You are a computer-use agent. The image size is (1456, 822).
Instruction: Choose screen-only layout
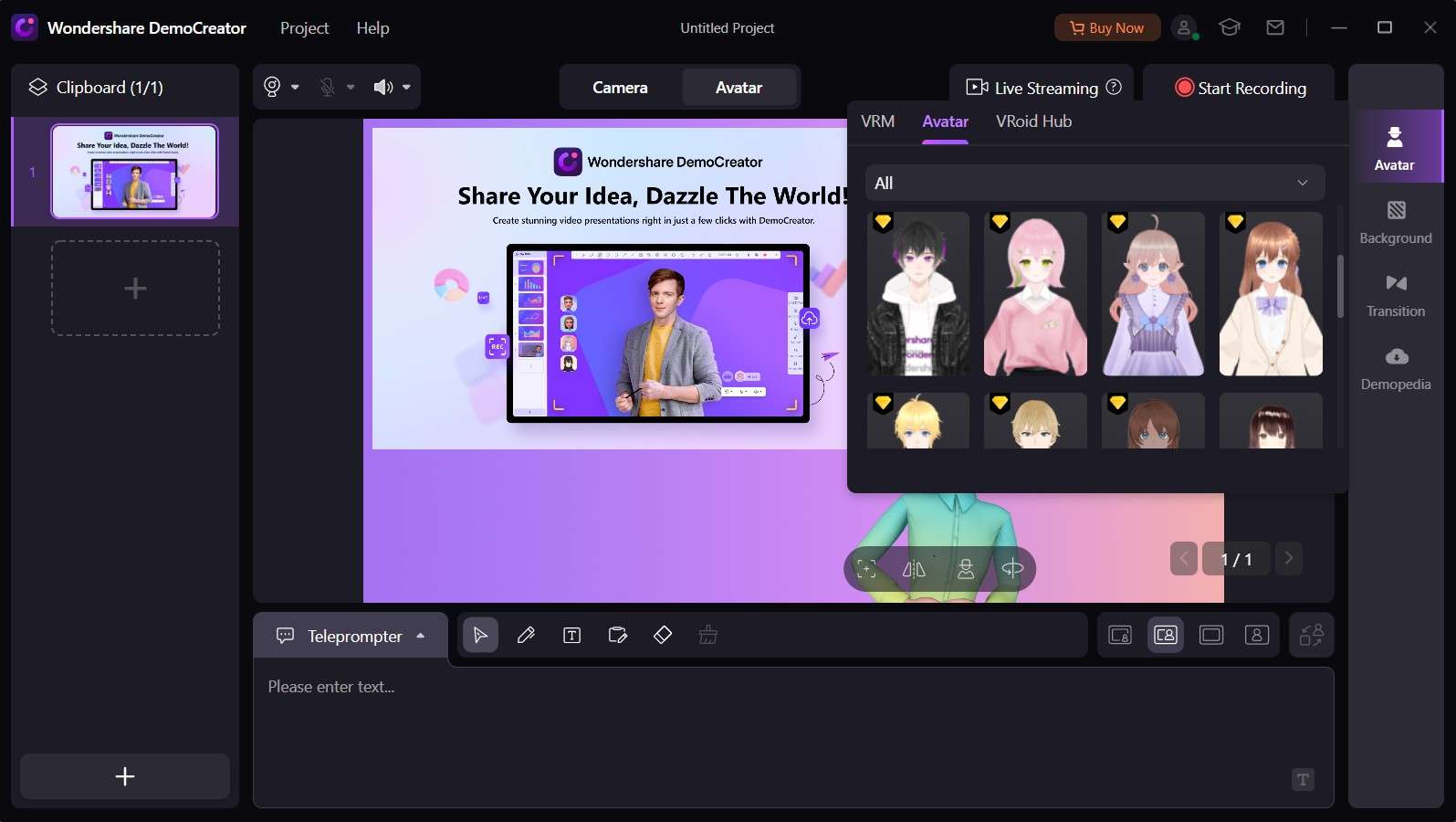tap(1211, 635)
